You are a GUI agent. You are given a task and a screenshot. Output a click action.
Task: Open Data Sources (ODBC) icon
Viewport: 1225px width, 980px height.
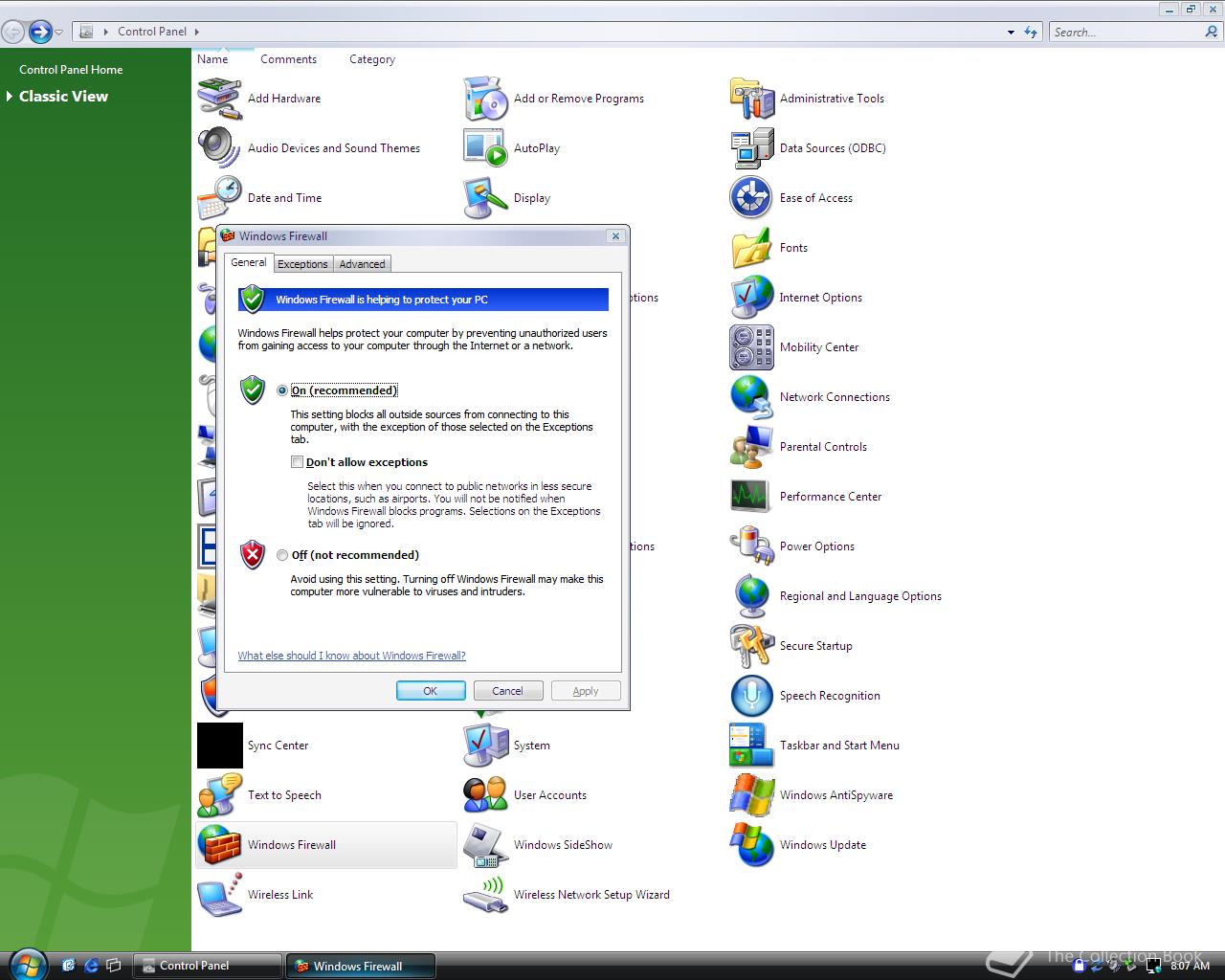pyautogui.click(x=751, y=147)
